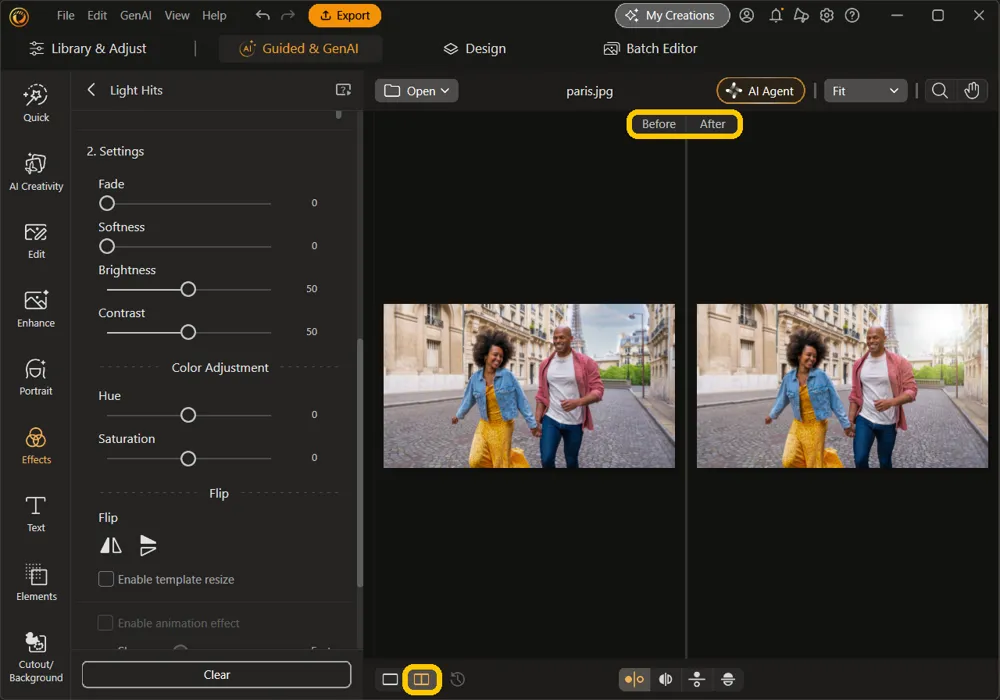Screen dimensions: 1000x700
Task: Open settings gear in title bar
Action: (x=827, y=15)
